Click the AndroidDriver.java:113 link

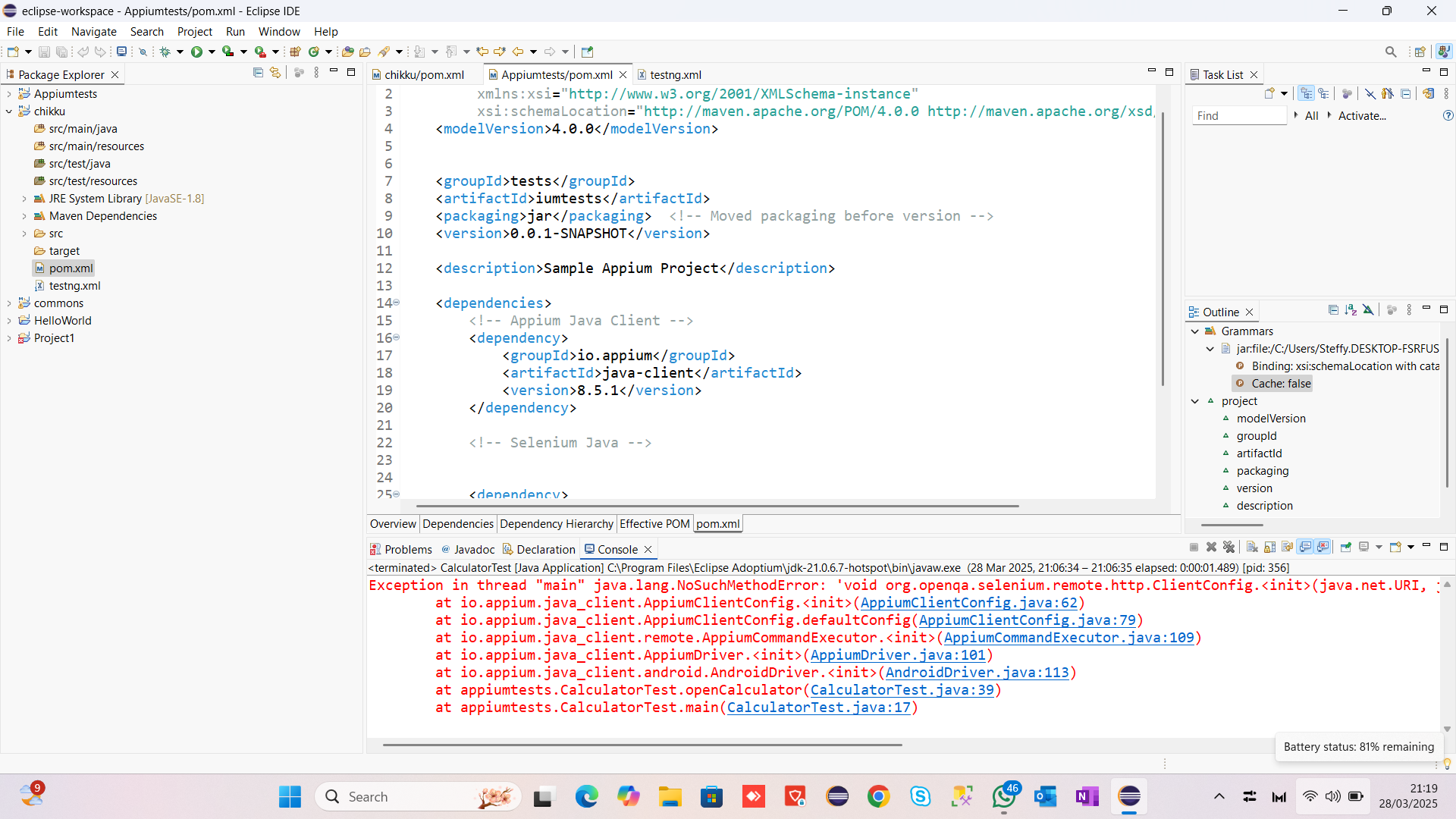coord(977,673)
